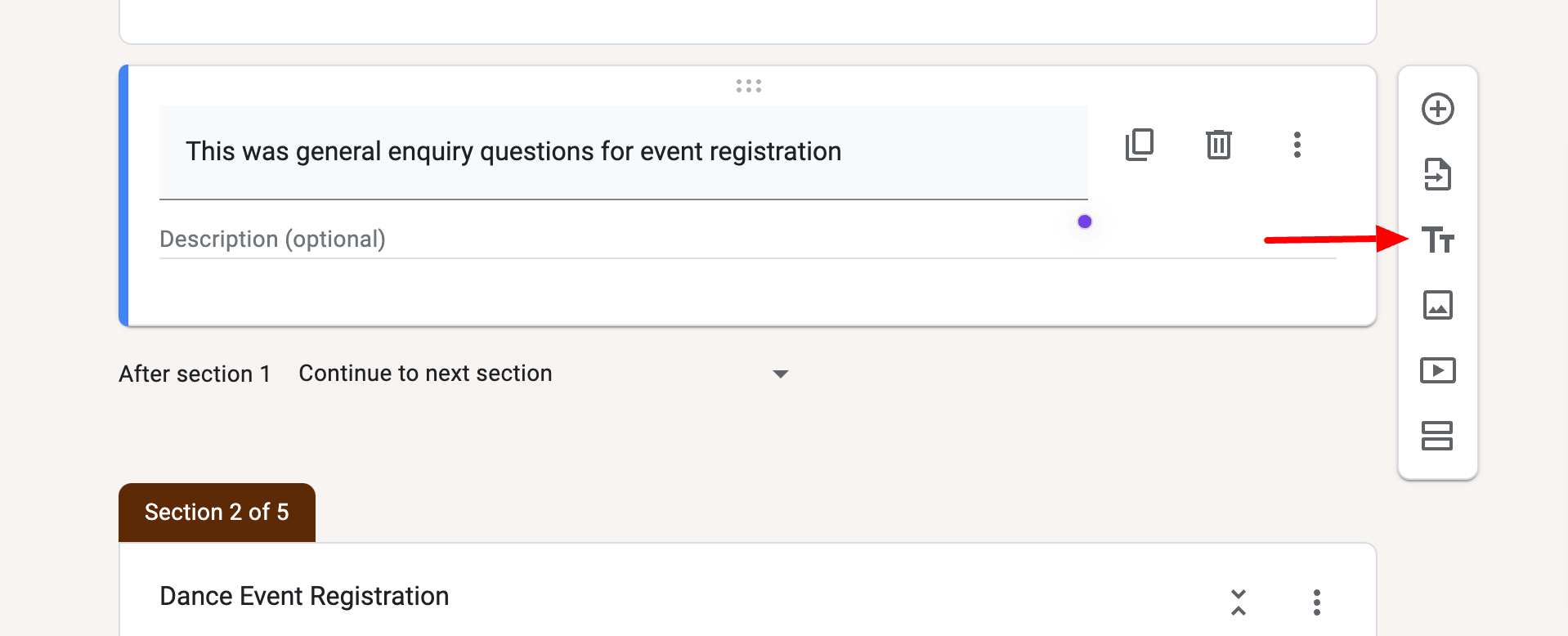The height and width of the screenshot is (636, 1568).
Task: Open the Section 2 options menu
Action: (x=1316, y=602)
